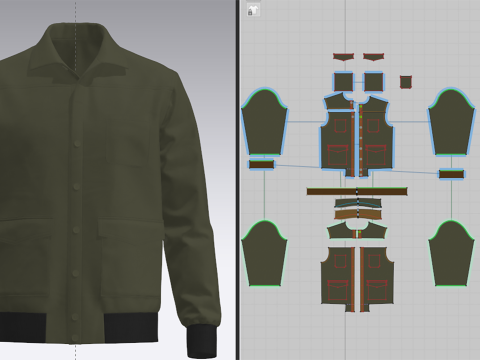Click the top button on the 3D jacket
The image size is (480, 360).
pyautogui.click(x=77, y=144)
